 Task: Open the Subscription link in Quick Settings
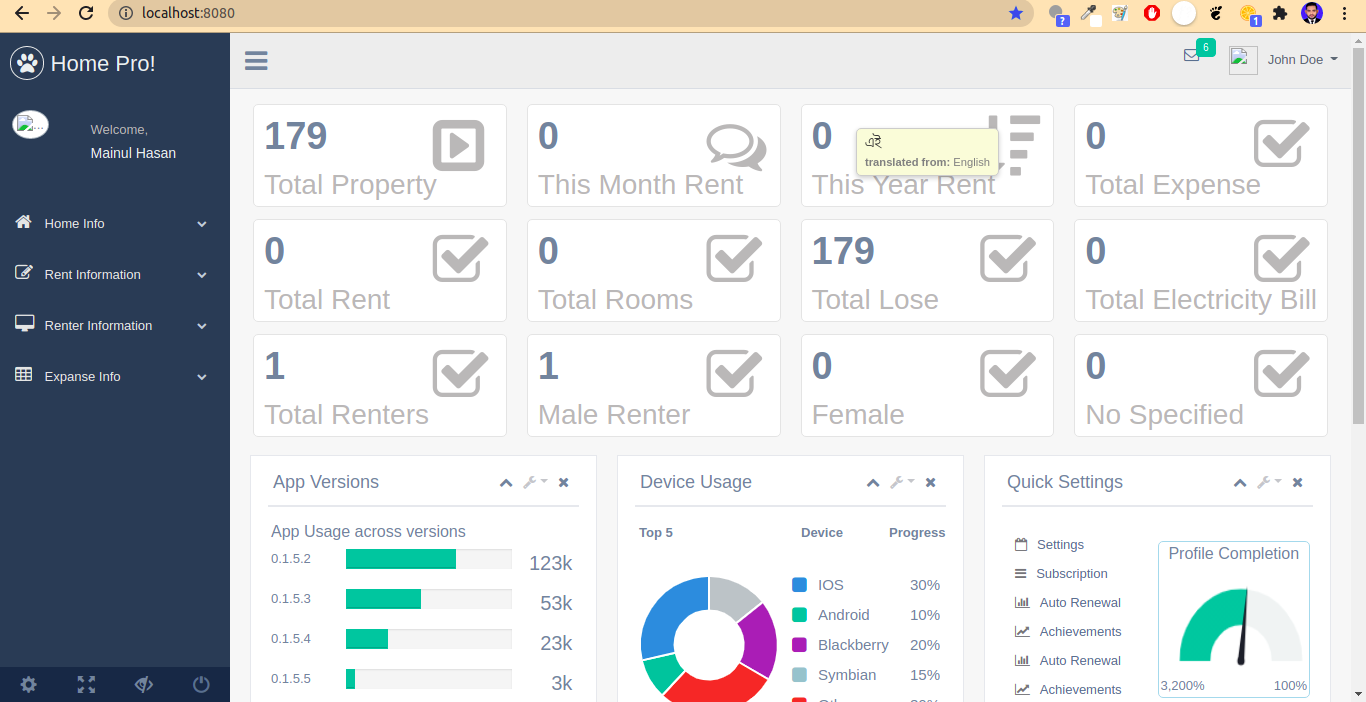tap(1072, 573)
